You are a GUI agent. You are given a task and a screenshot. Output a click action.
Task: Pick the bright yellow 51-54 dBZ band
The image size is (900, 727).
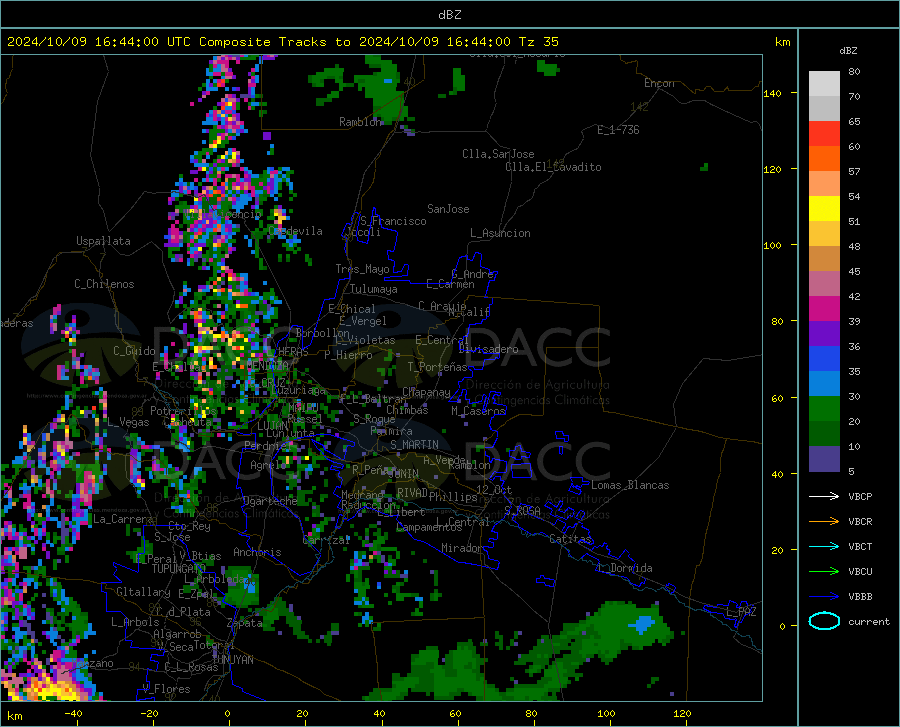(824, 209)
